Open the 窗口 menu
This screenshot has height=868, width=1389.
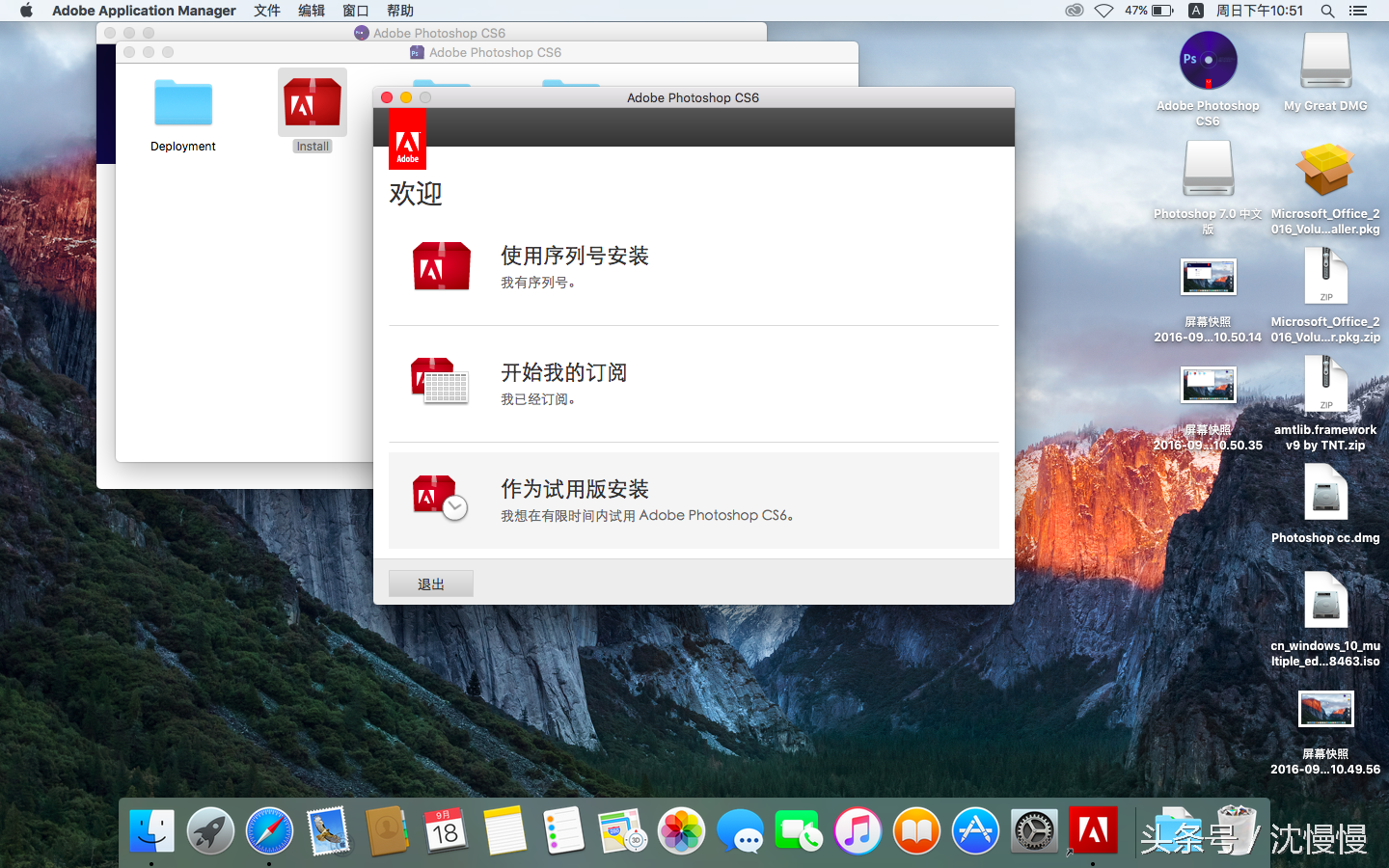tap(356, 11)
